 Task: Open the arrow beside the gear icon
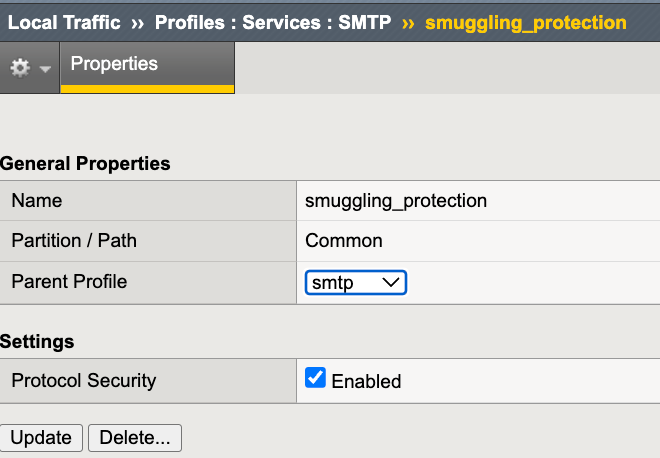[45, 69]
